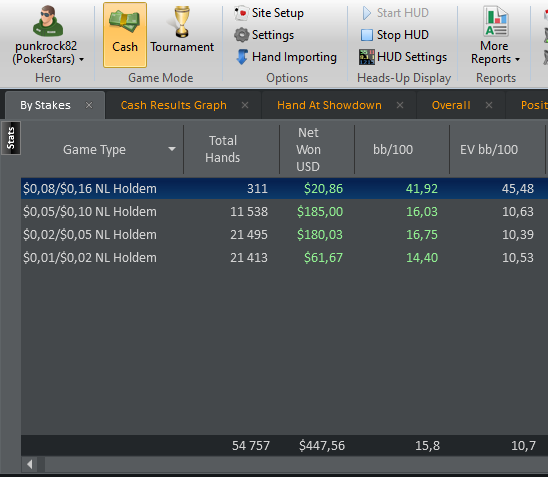Close the Cash Results Graph tab

tap(245, 105)
